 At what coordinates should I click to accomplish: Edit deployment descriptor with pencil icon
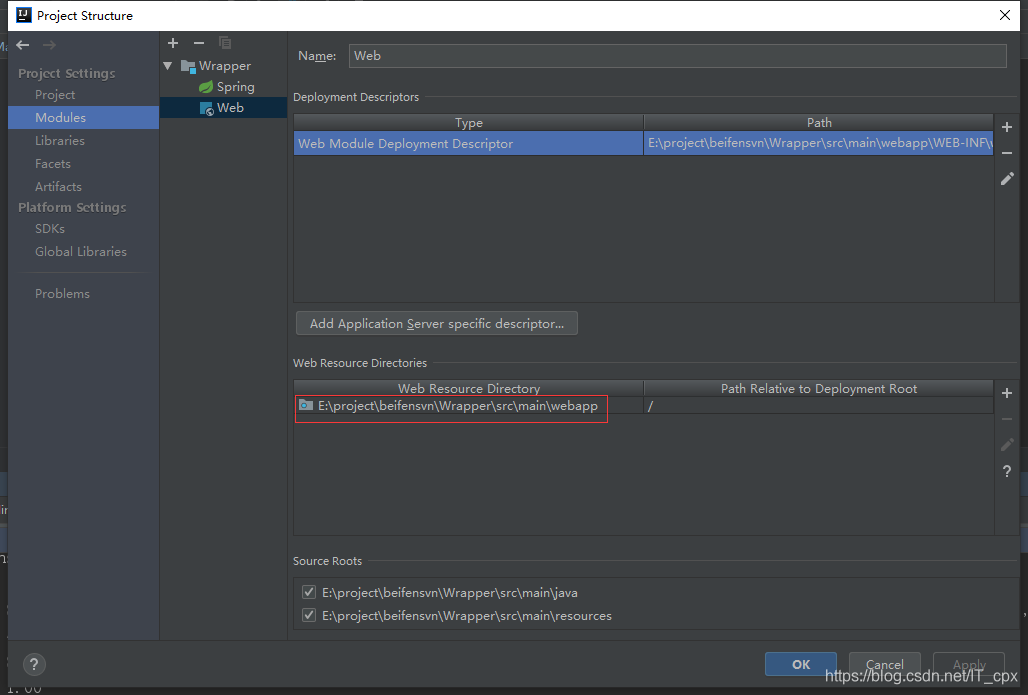click(x=1007, y=178)
